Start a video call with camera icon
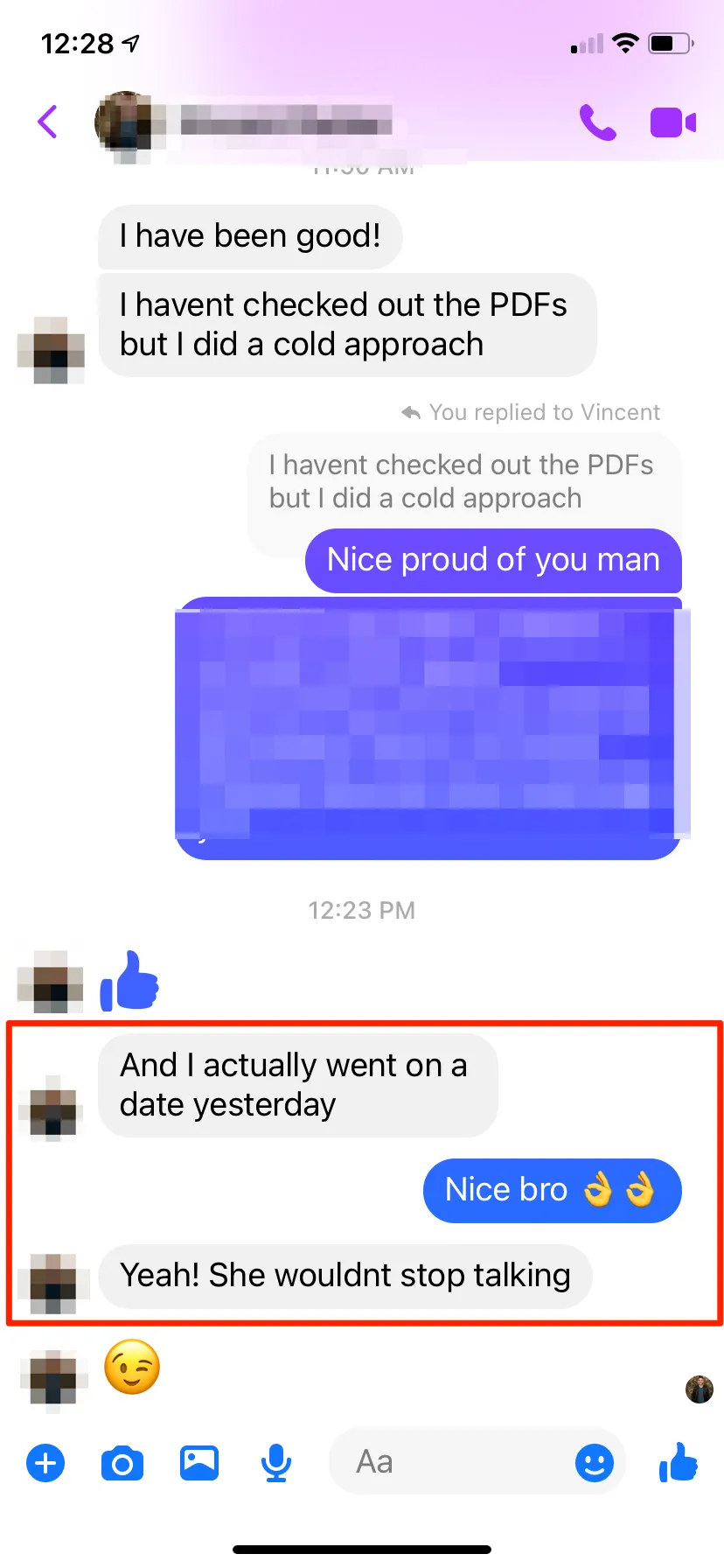 click(673, 123)
